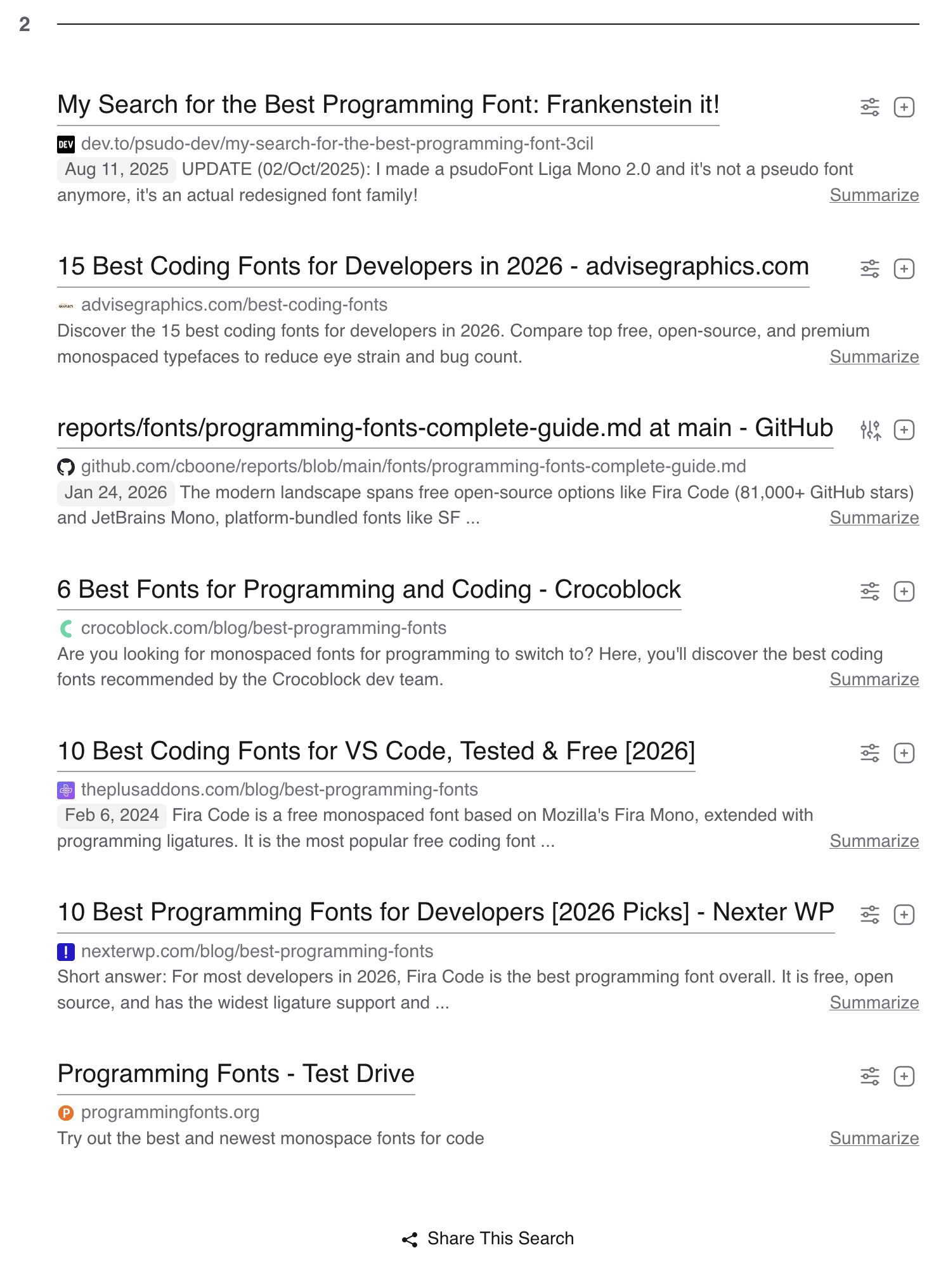
Task: Click the theplusaddons purple favicon
Action: point(66,790)
